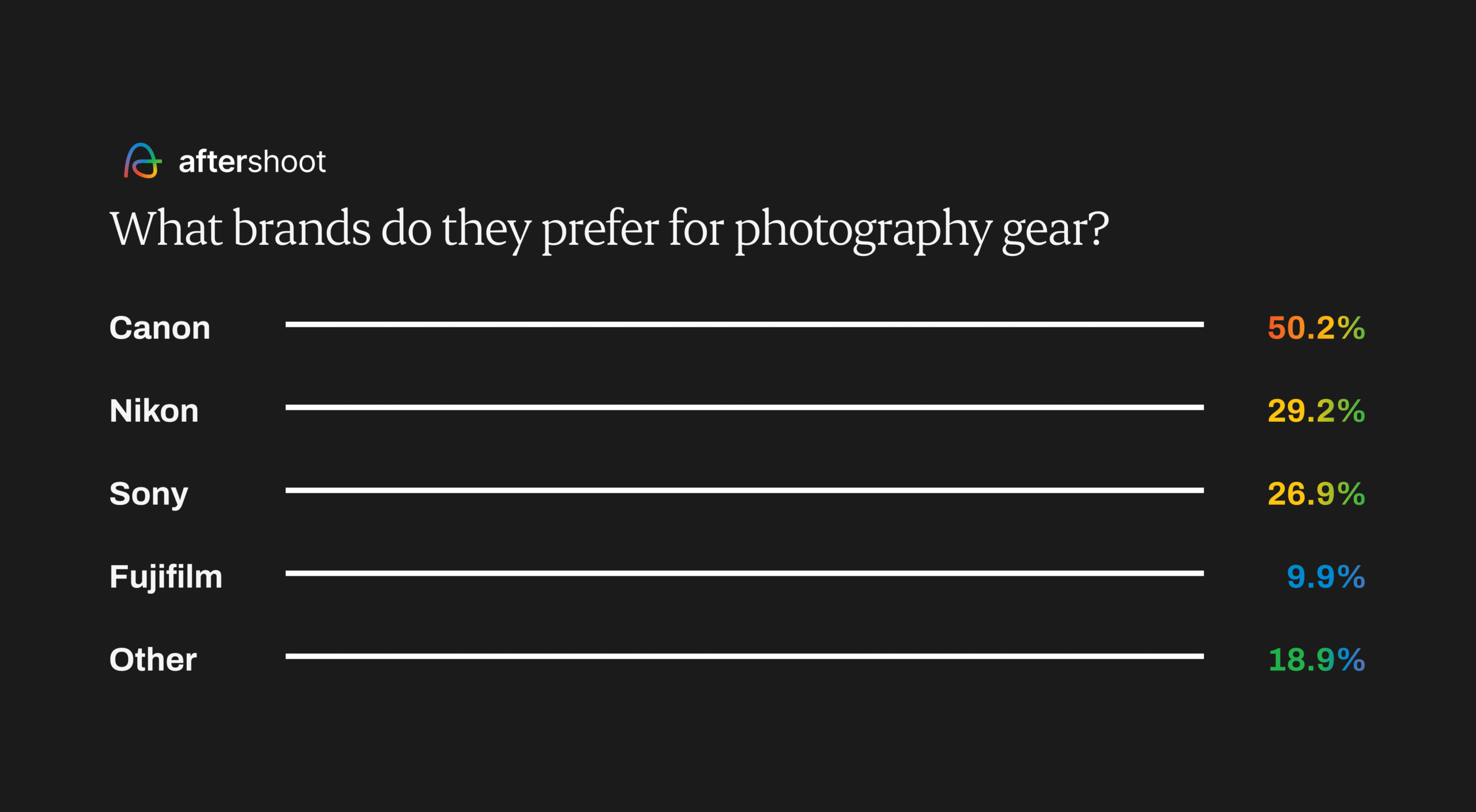Click the 50.2% Canon percentage value
Screen dimensions: 1476x812
1316,328
